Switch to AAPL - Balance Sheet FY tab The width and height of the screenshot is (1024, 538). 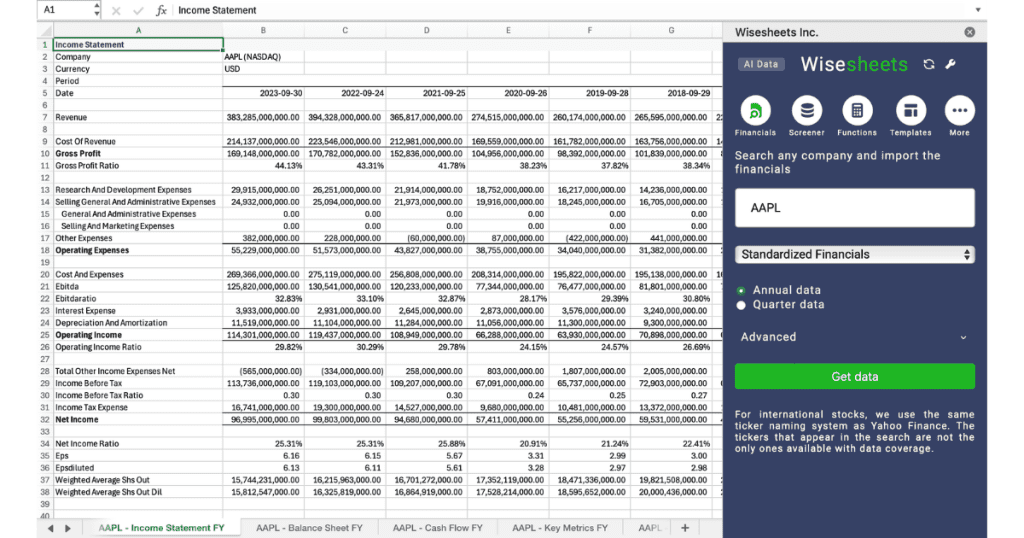point(309,527)
